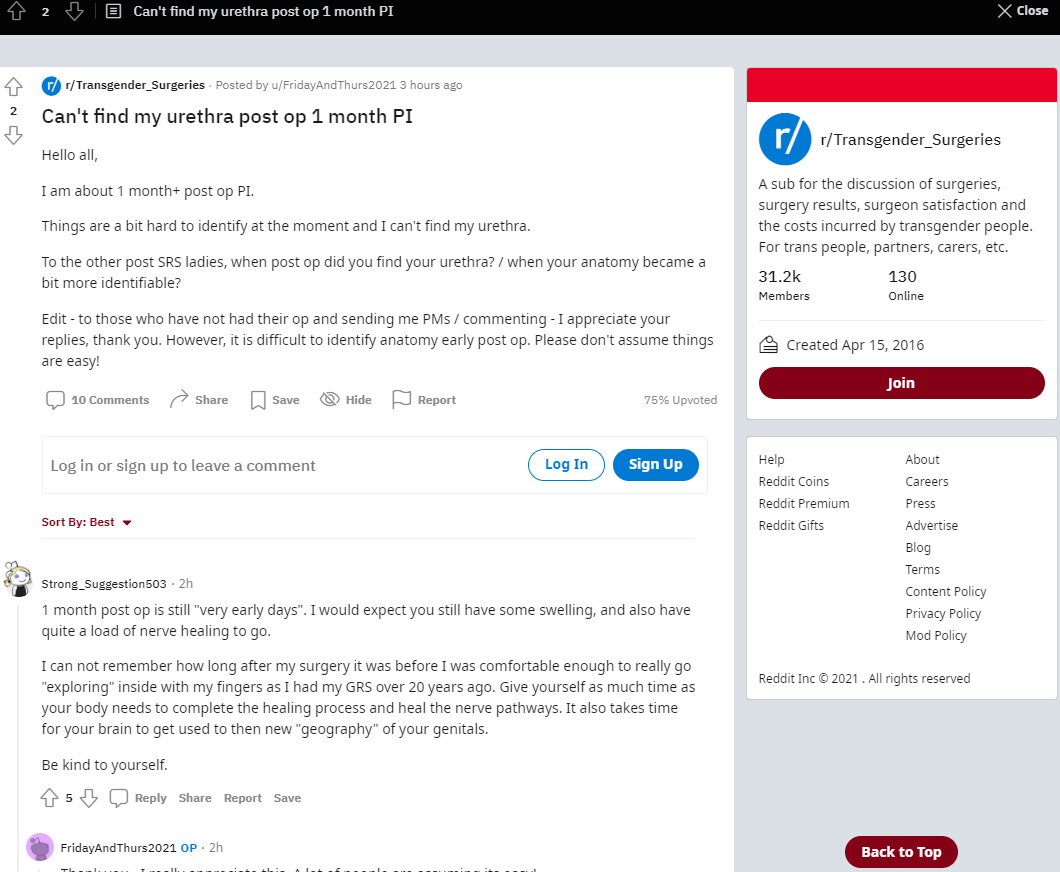The height and width of the screenshot is (872, 1060).
Task: Upvote the post in the left vote column
Action: [x=14, y=88]
